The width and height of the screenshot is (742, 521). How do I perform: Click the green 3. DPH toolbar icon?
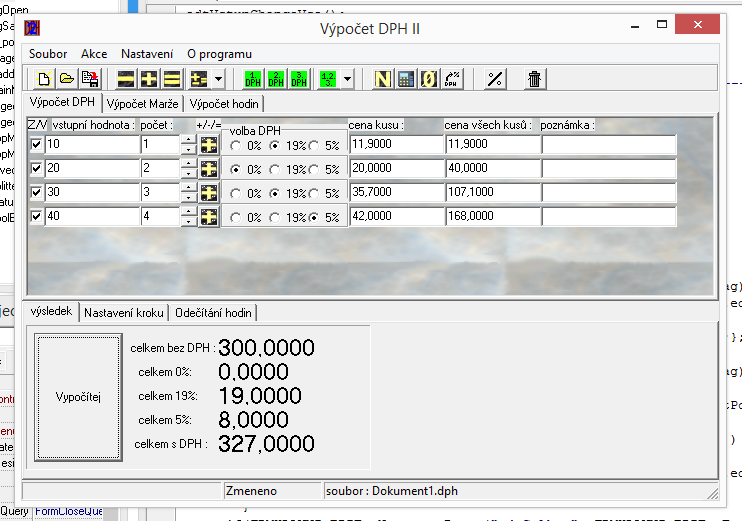coord(299,79)
